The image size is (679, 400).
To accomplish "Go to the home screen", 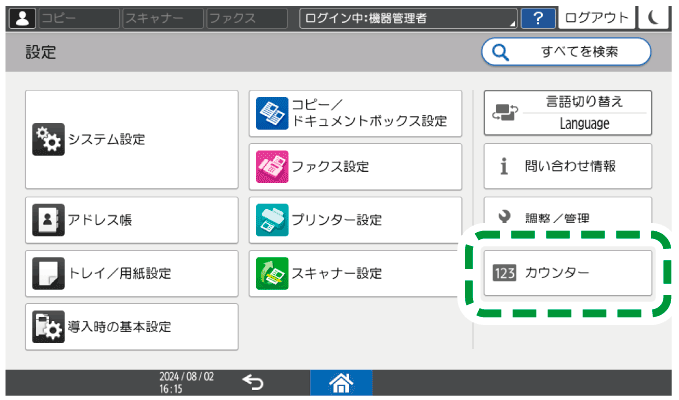I will coord(341,383).
